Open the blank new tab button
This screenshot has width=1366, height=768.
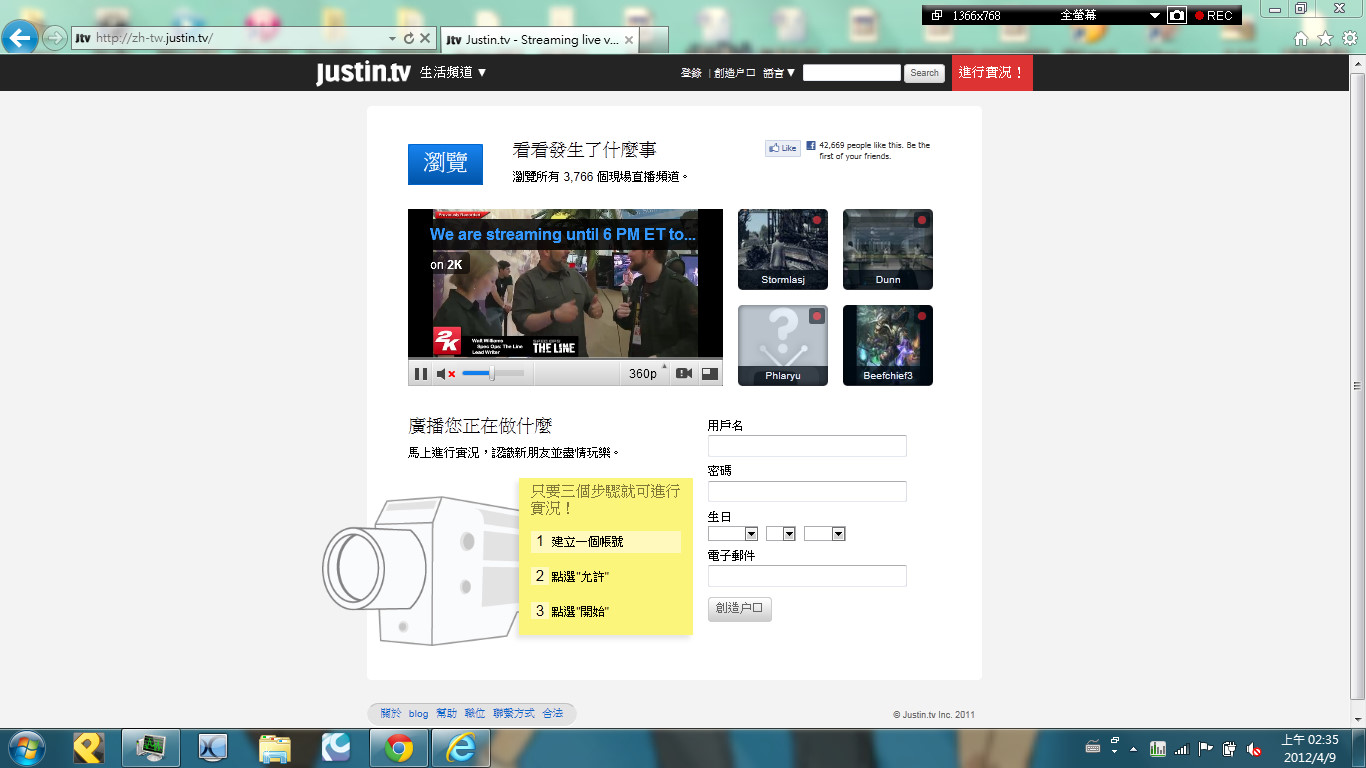point(654,40)
